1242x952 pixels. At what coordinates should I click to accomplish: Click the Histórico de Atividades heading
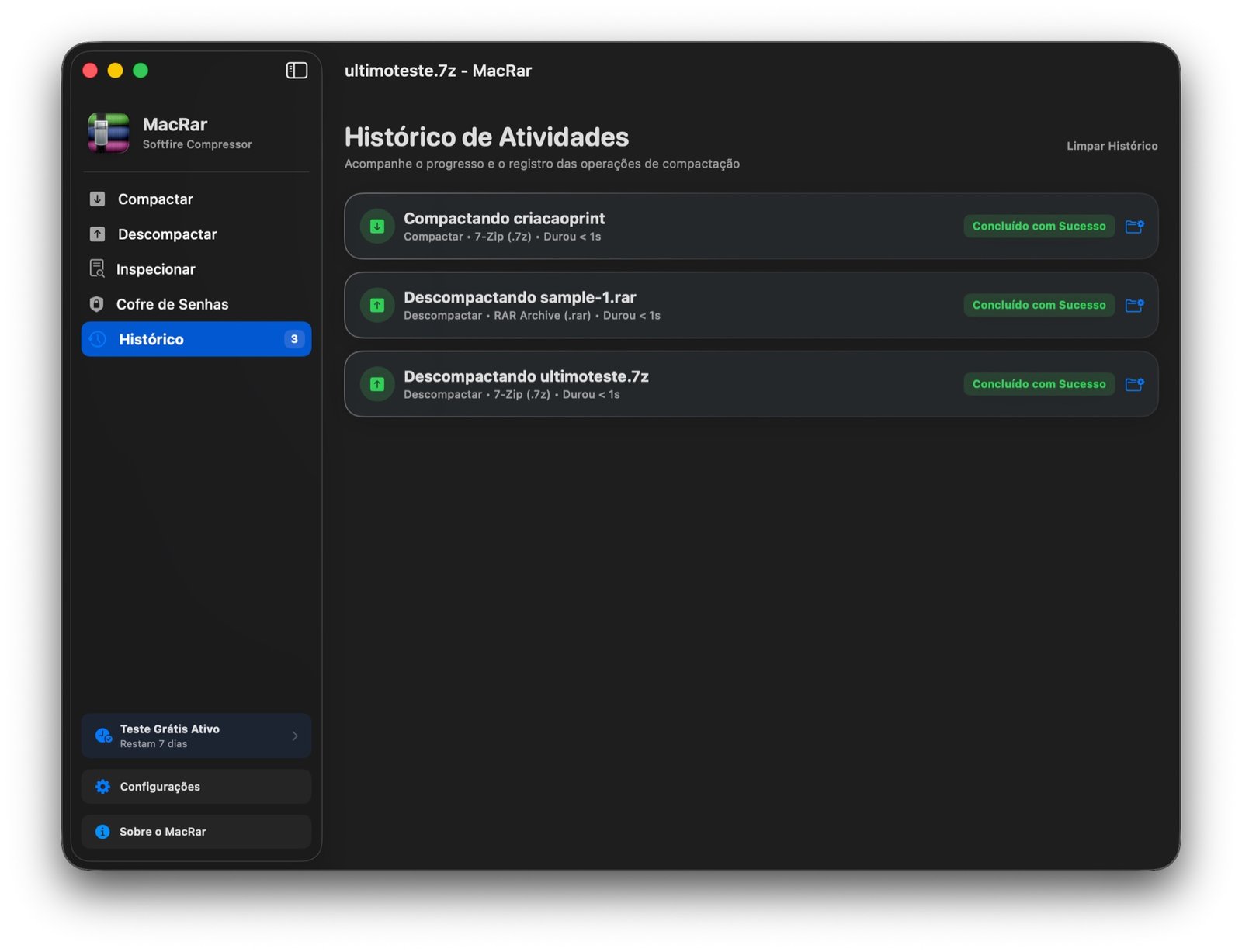[x=487, y=137]
